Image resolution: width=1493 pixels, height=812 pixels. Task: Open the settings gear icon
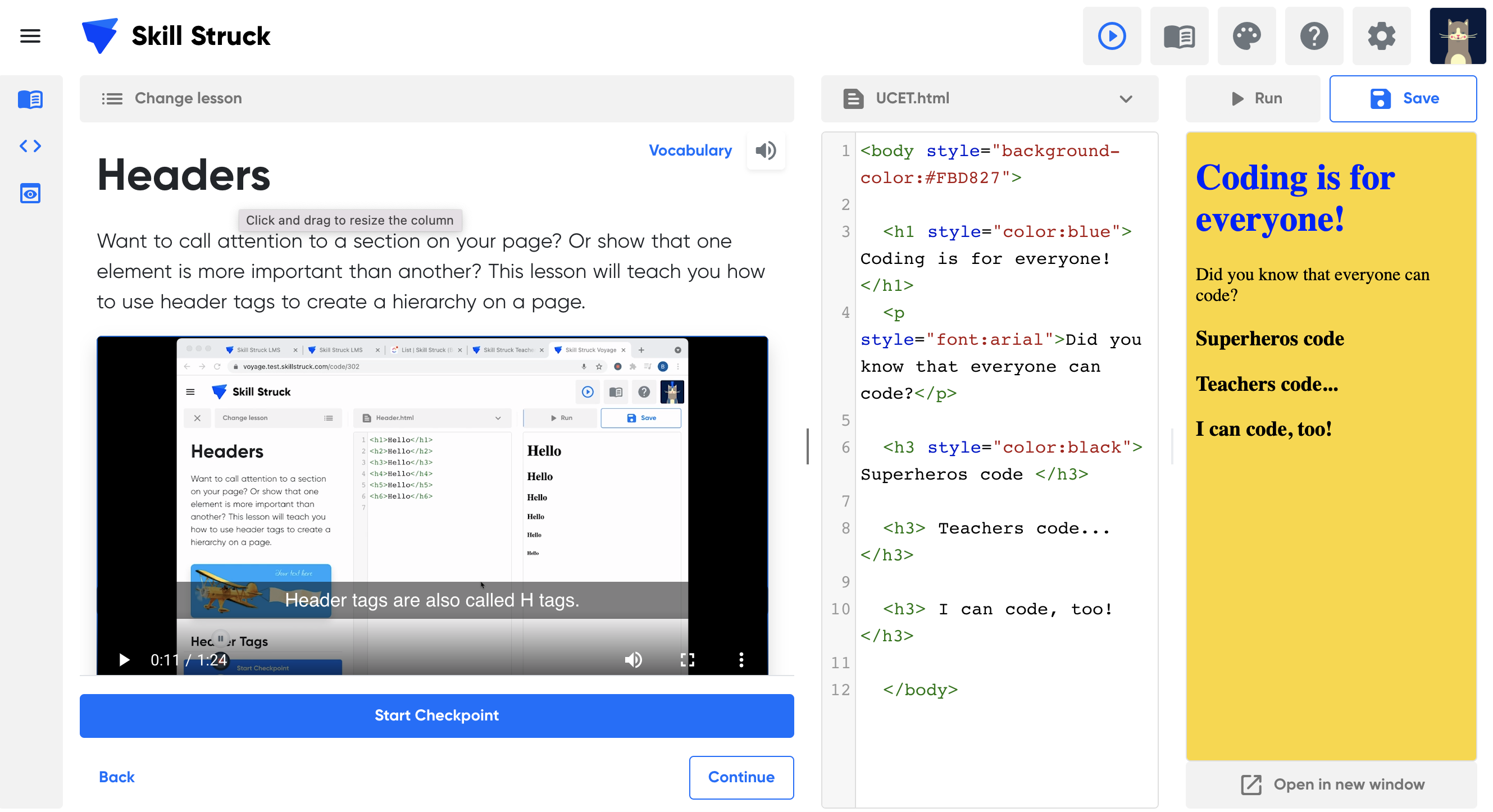pyautogui.click(x=1381, y=36)
